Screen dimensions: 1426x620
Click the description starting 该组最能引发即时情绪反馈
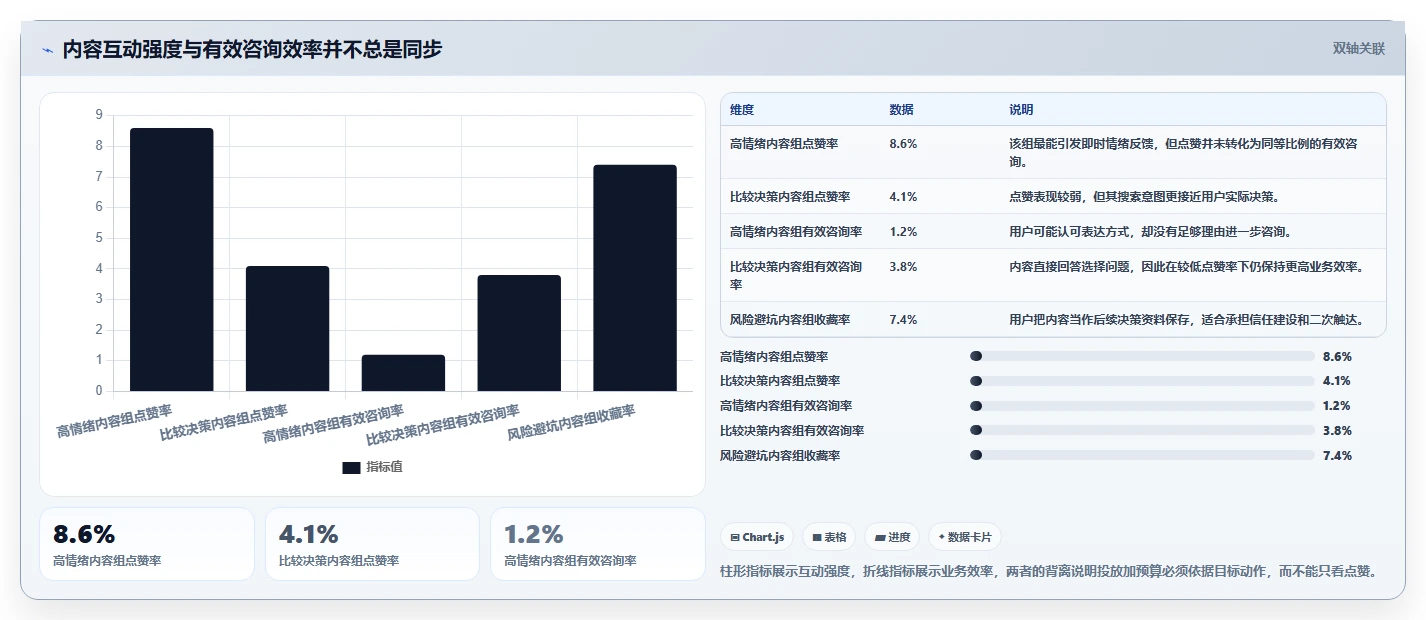tap(1183, 153)
